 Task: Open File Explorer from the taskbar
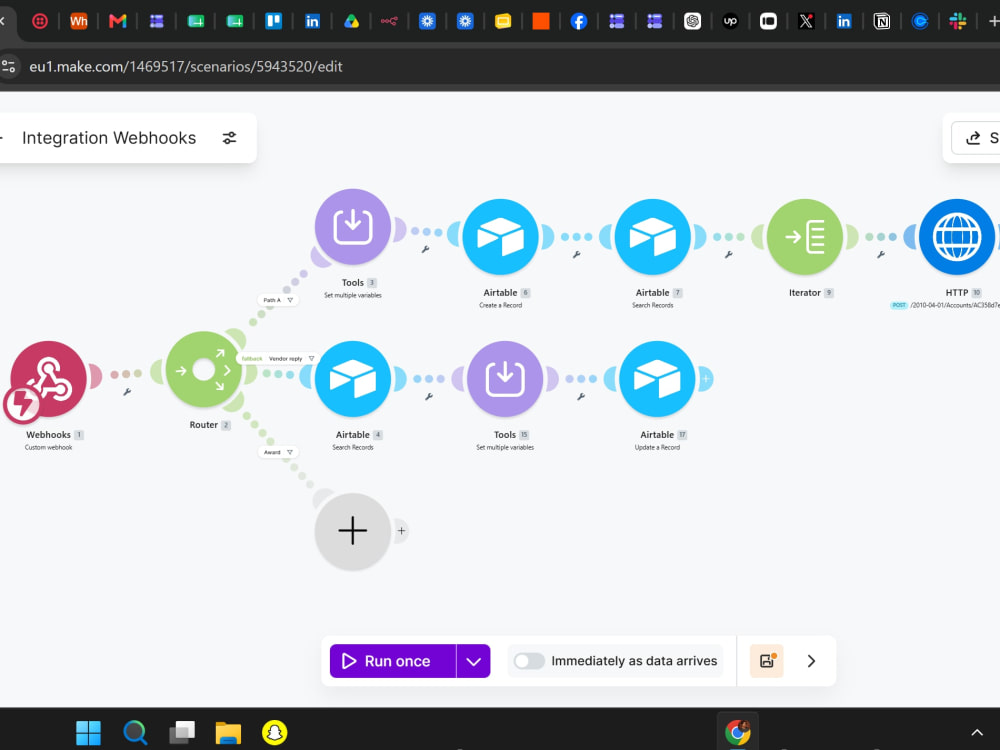tap(228, 733)
